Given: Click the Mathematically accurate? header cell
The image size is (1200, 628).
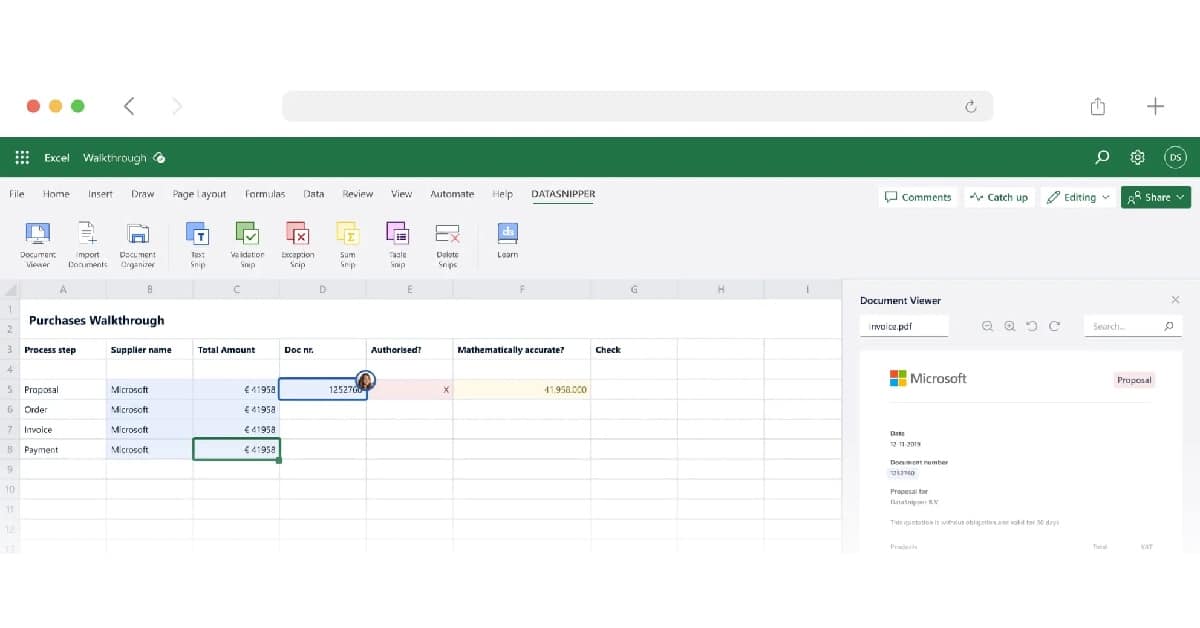Looking at the screenshot, I should pyautogui.click(x=522, y=350).
